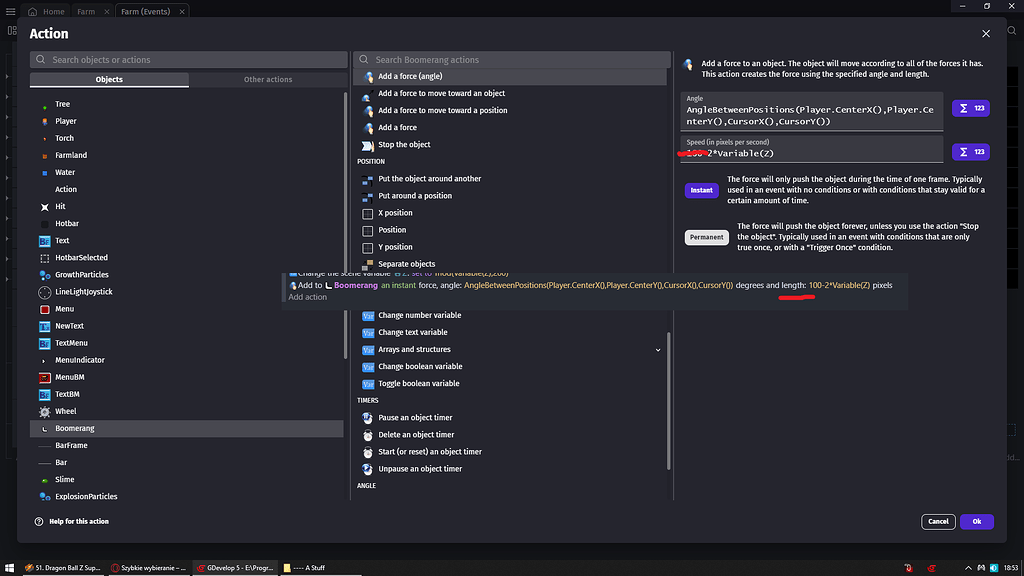Select the Permanent force type
Screen dimensions: 1024x576
coord(706,237)
